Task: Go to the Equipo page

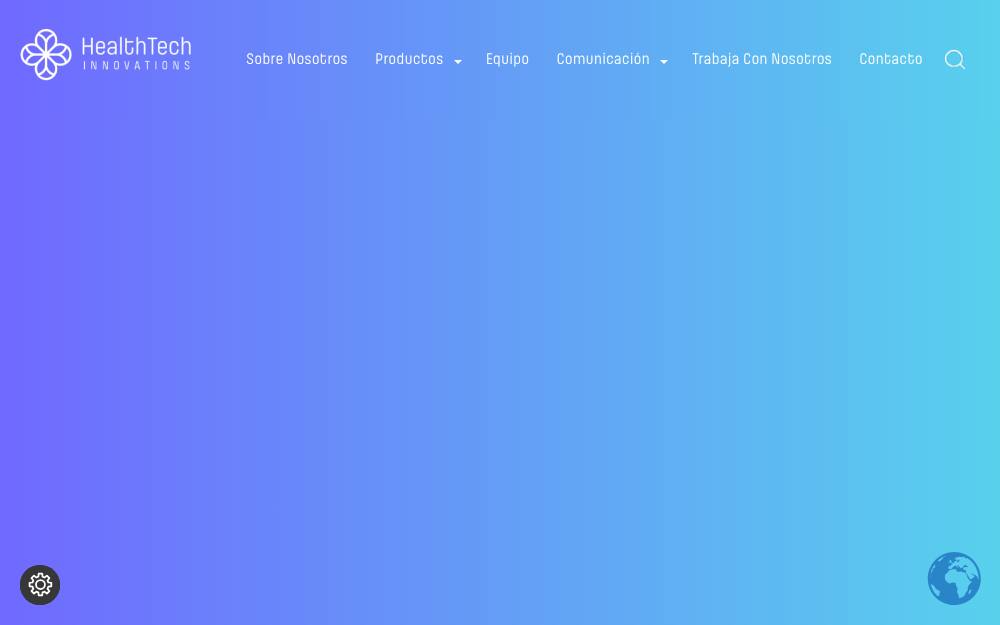Action: [x=507, y=59]
